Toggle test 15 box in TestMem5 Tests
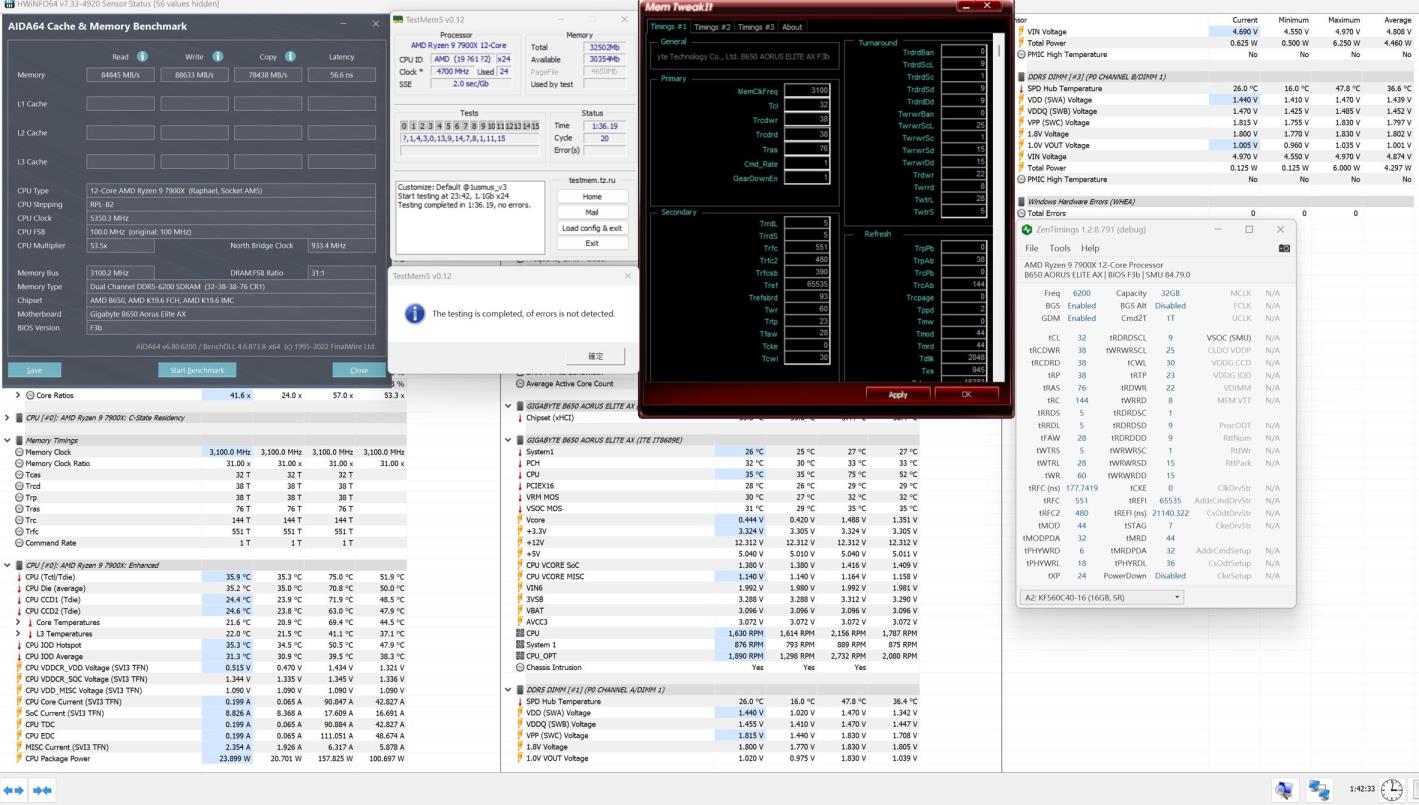The image size is (1419, 805). click(535, 126)
